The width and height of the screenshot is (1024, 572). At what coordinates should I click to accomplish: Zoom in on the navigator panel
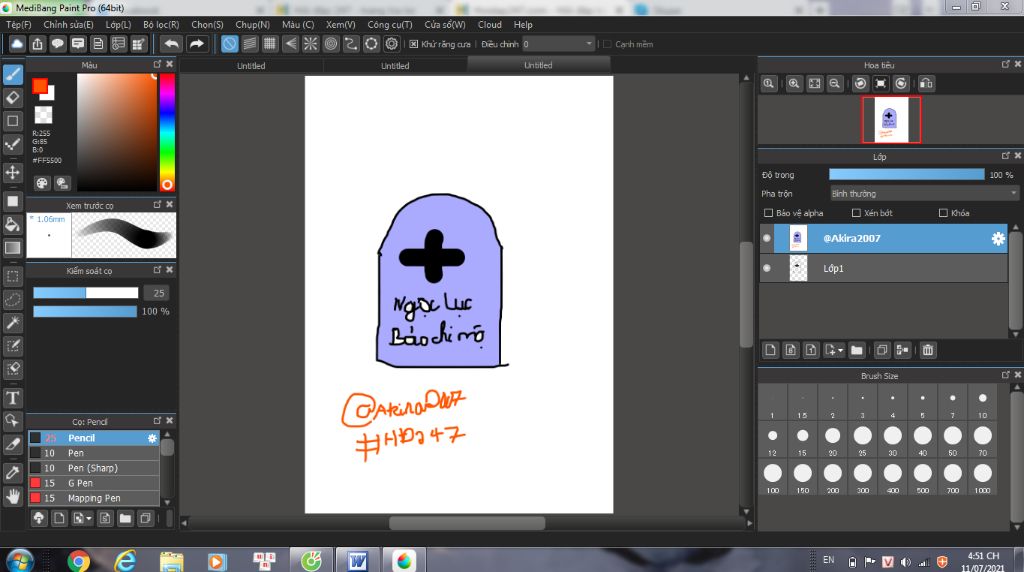pyautogui.click(x=794, y=84)
